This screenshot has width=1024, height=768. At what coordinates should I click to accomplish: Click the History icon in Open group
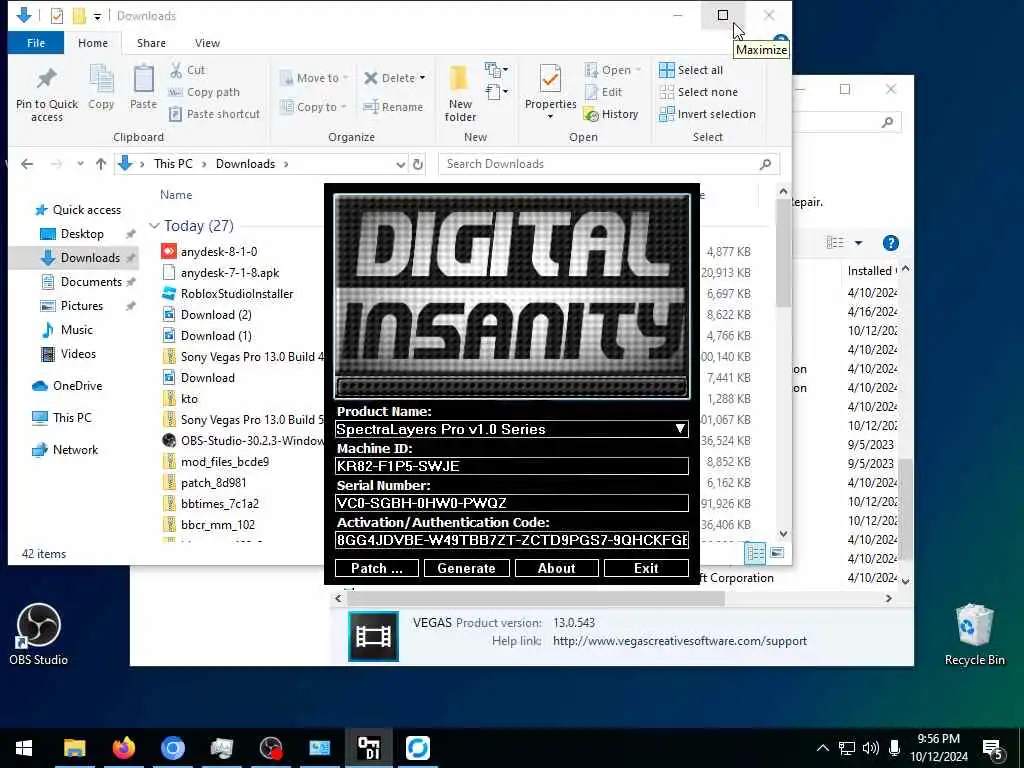611,114
